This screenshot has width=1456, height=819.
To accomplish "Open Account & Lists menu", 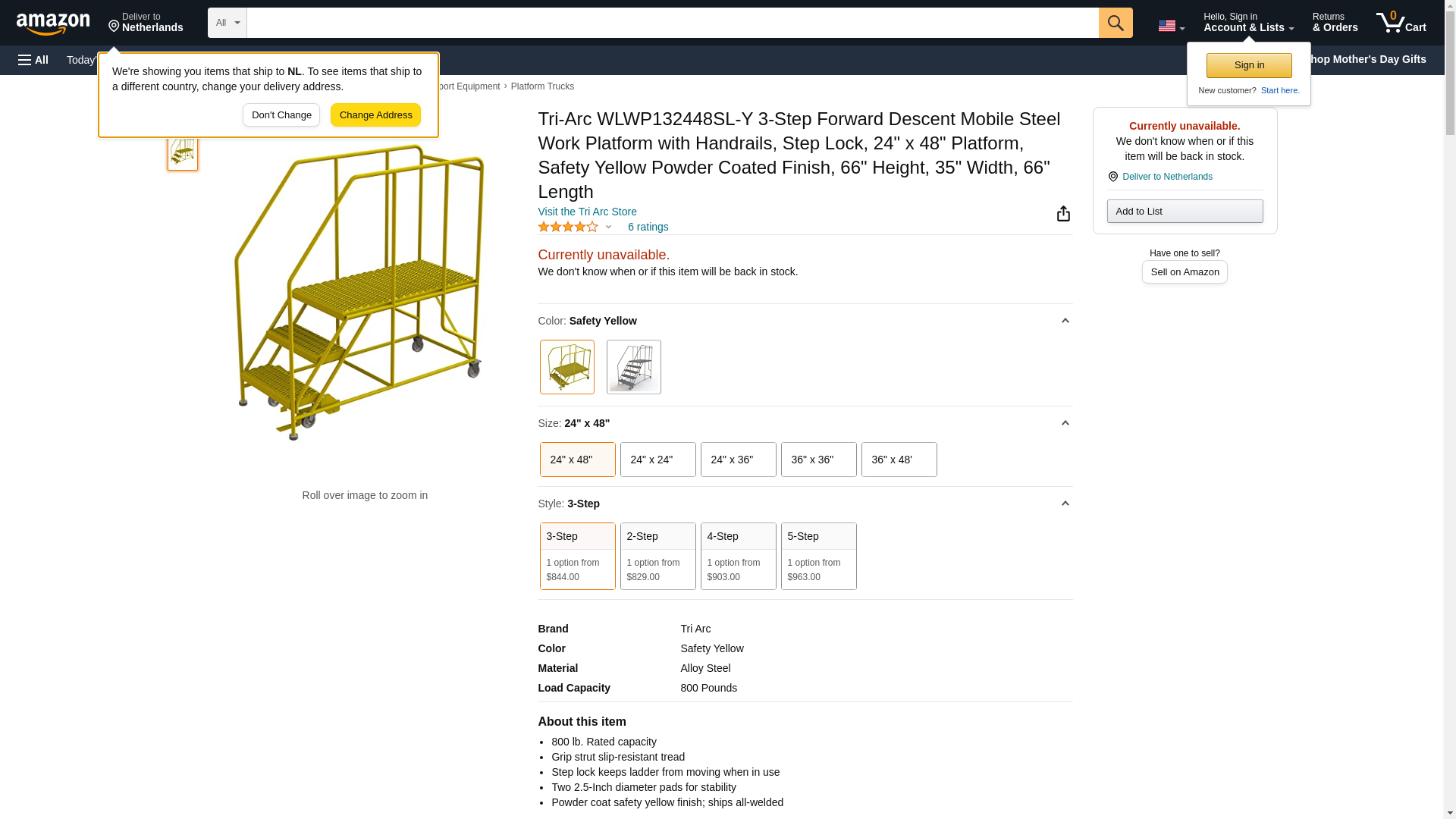I will pos(1247,23).
